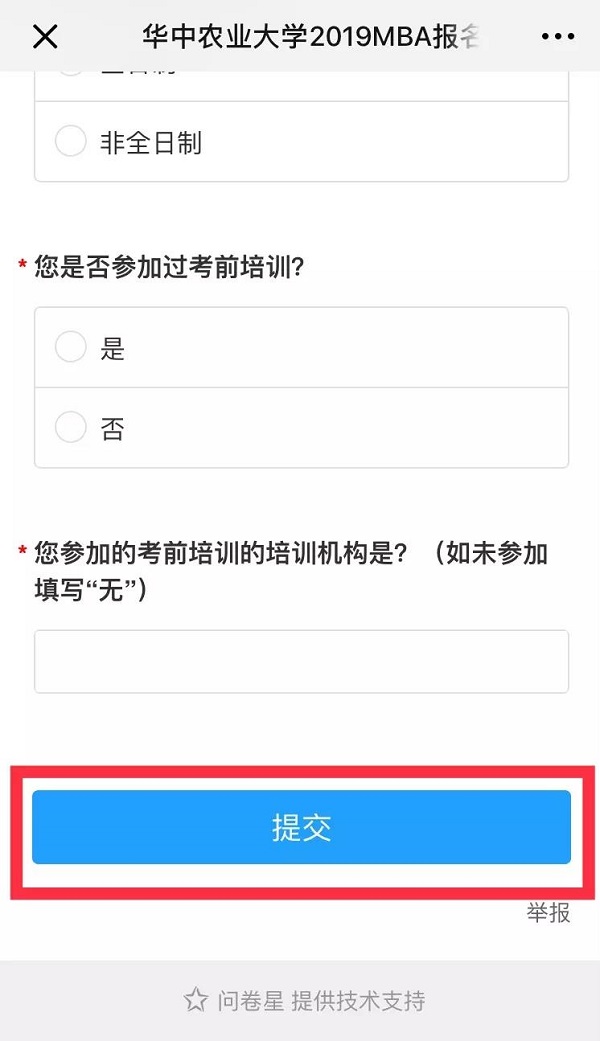Close the survey page with the X icon
This screenshot has width=600, height=1041.
pos(46,37)
